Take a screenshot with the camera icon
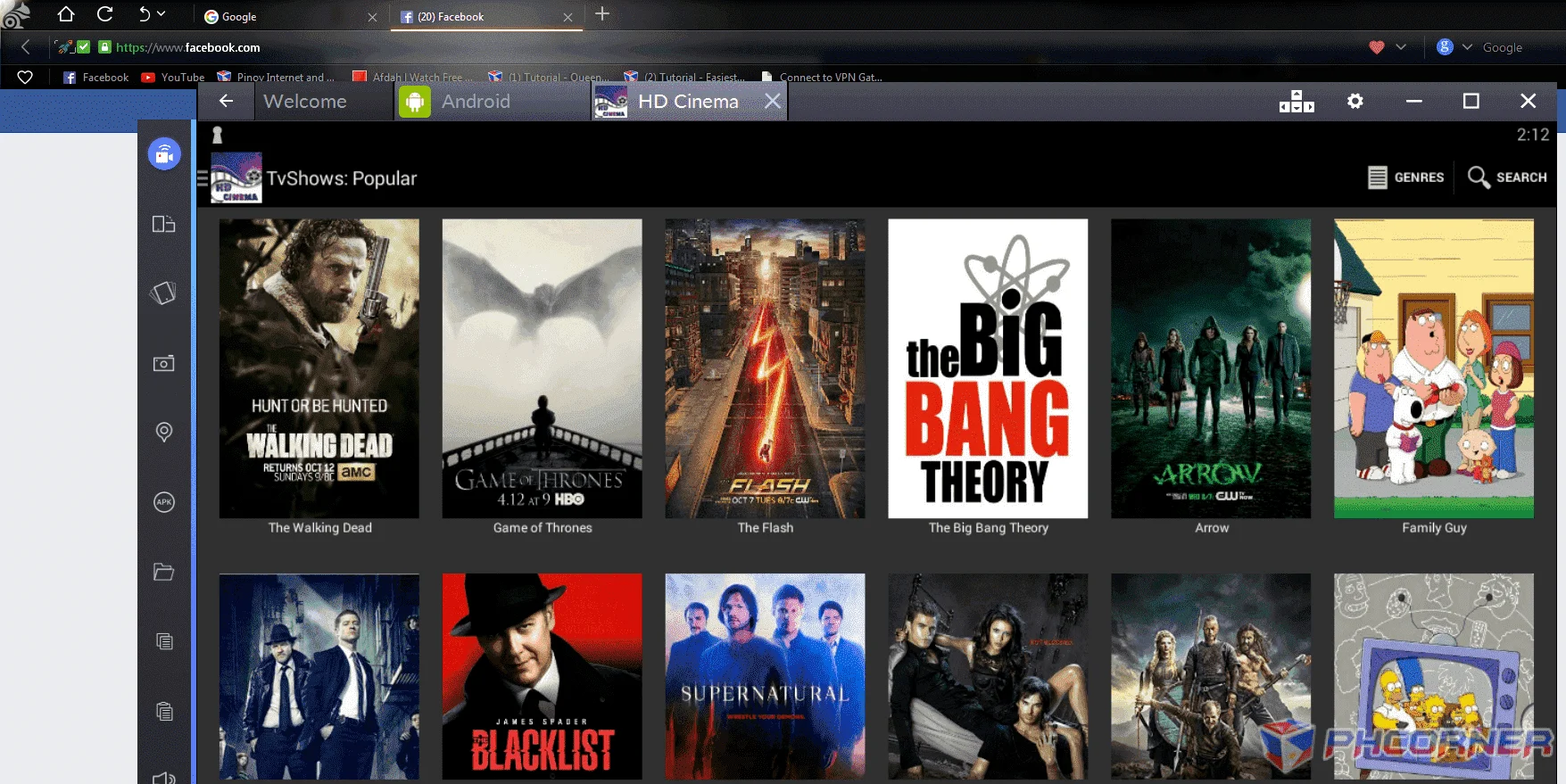 coord(163,363)
